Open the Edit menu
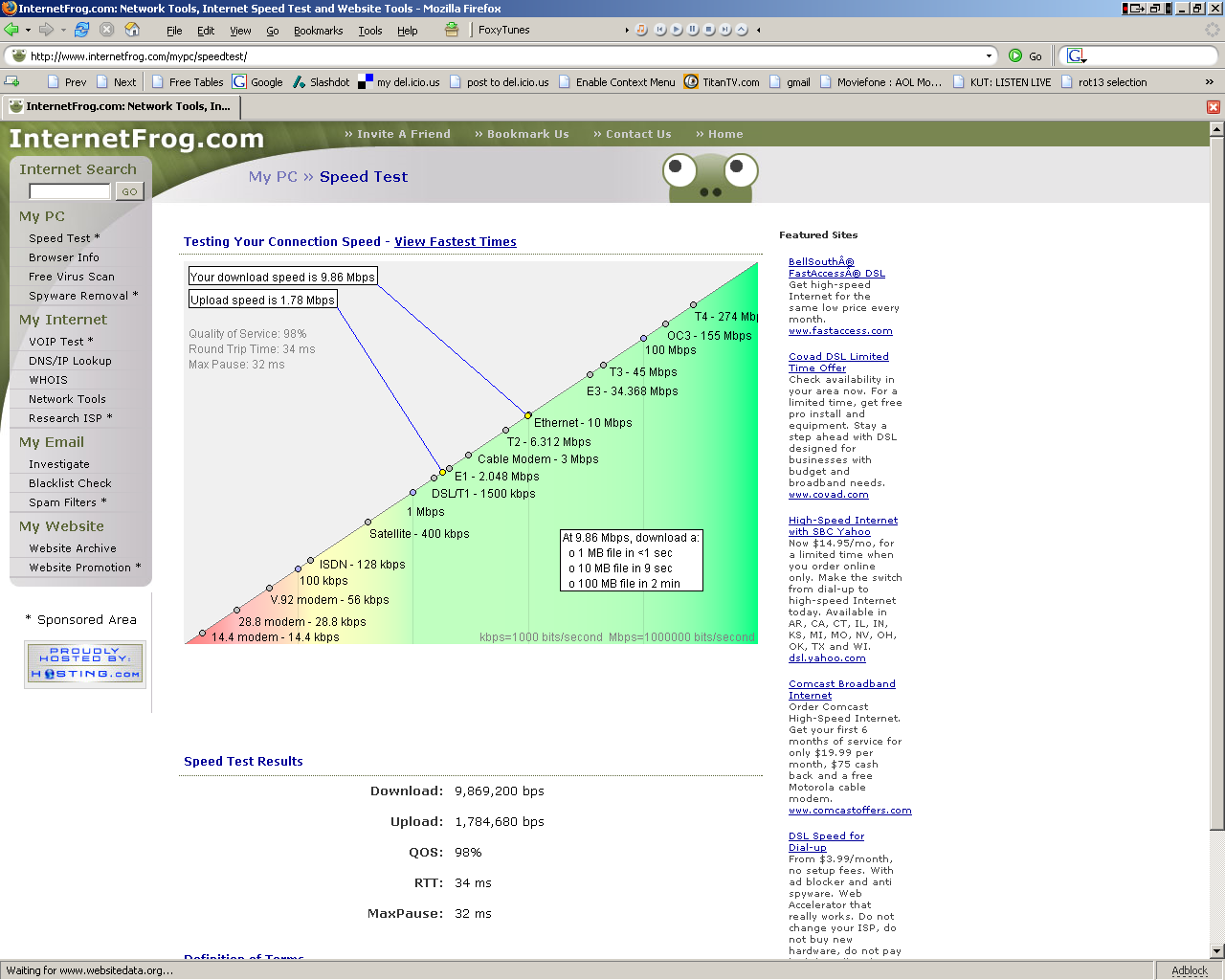The width and height of the screenshot is (1225, 980). point(206,31)
